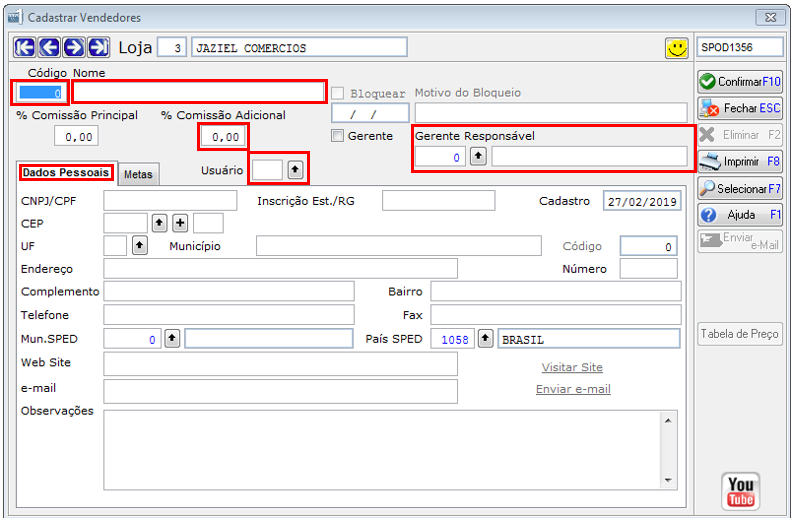Focus the UF input field
793x520 pixels.
pyautogui.click(x=115, y=246)
